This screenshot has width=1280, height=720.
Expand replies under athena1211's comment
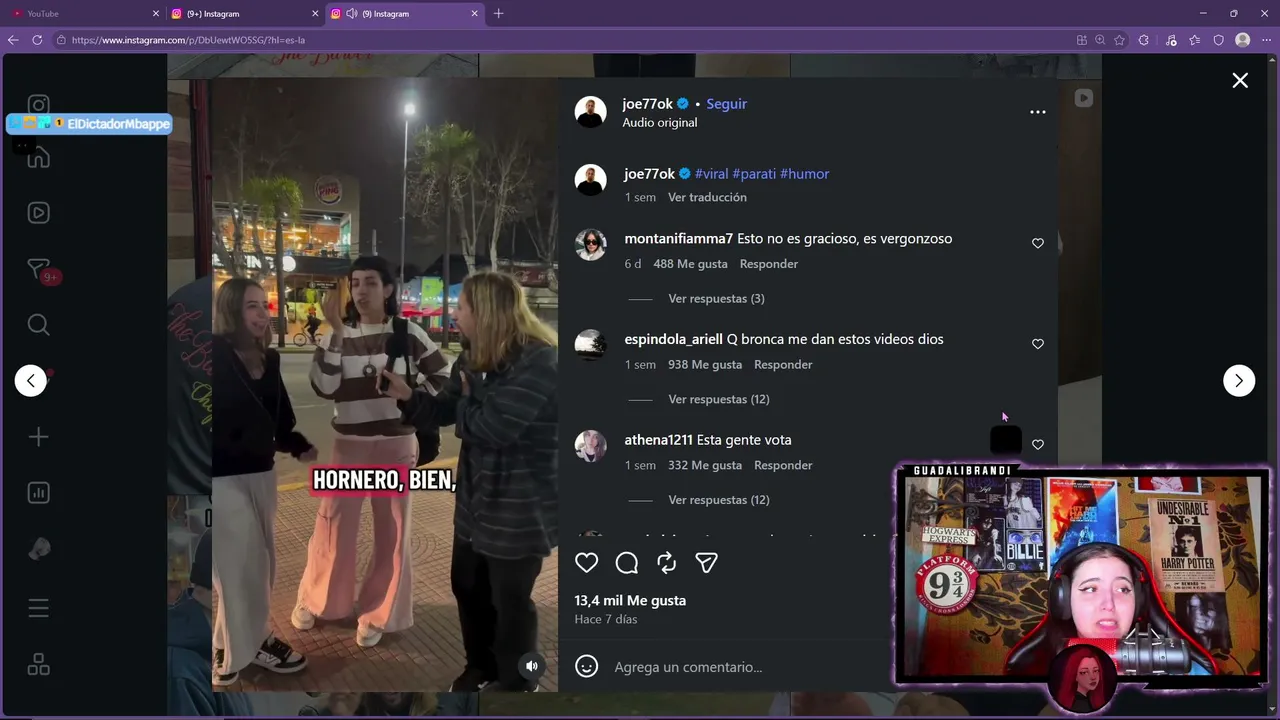[719, 500]
